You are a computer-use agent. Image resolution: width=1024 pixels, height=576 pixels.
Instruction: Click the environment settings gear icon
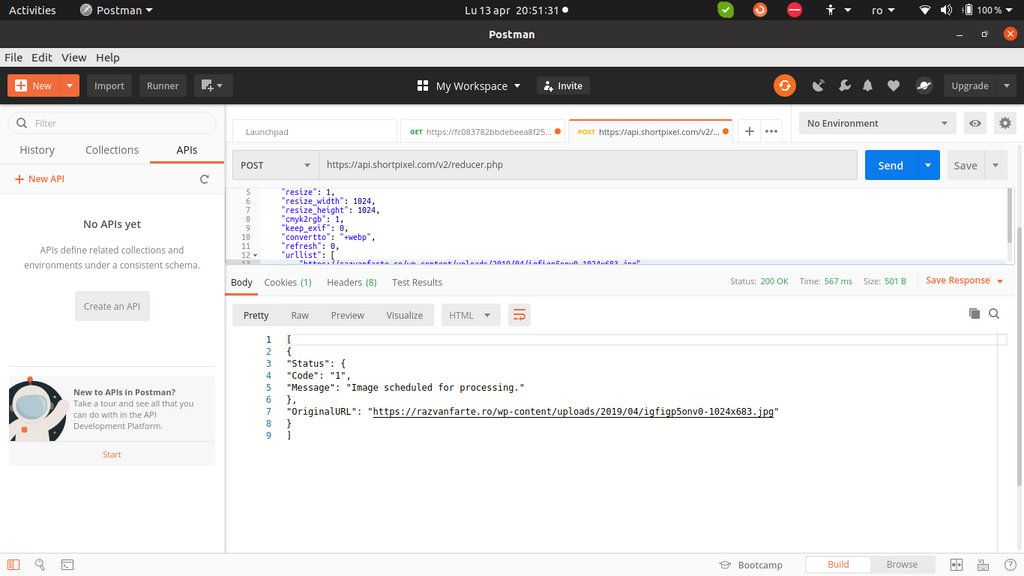pos(1004,123)
